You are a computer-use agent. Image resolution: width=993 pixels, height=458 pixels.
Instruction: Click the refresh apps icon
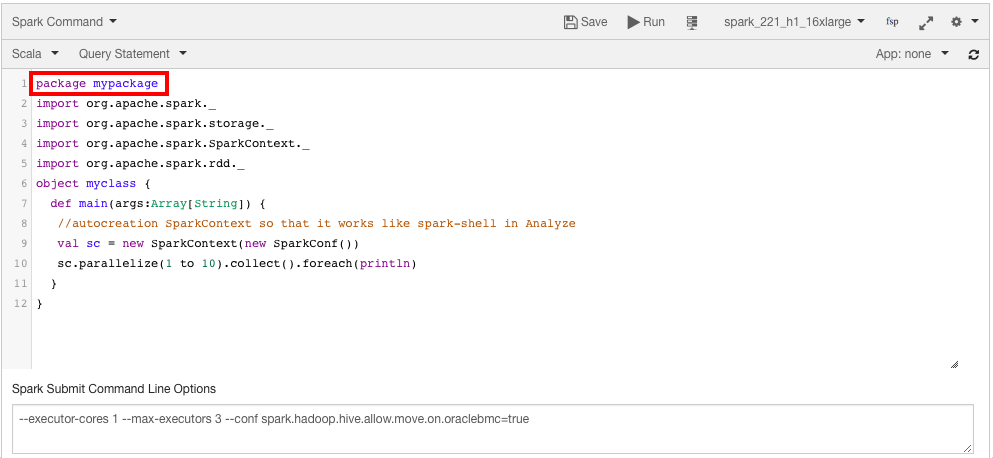coord(974,54)
